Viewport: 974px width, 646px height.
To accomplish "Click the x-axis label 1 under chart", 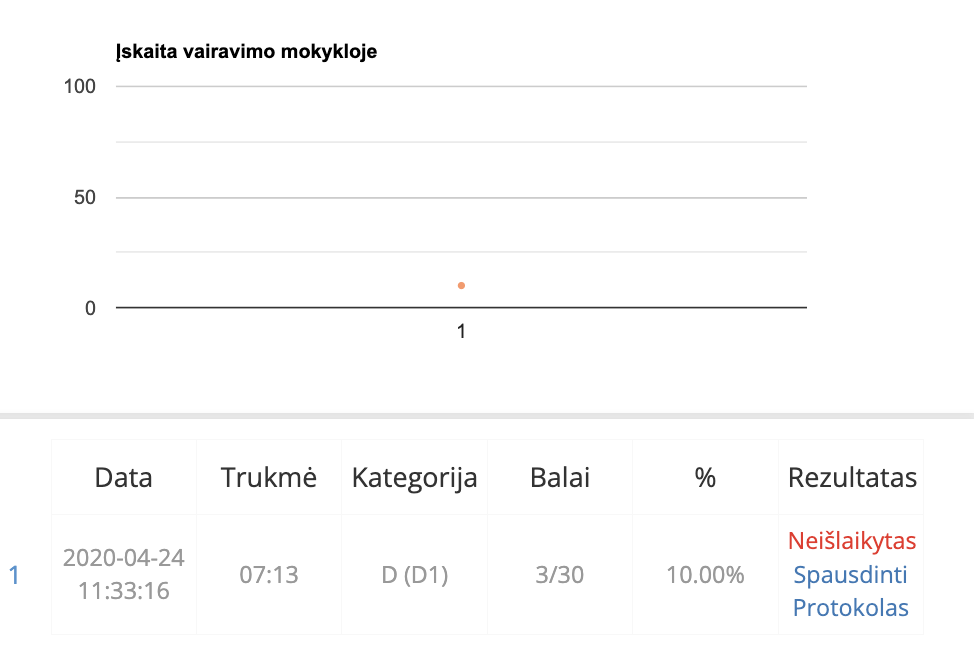I will pyautogui.click(x=461, y=331).
